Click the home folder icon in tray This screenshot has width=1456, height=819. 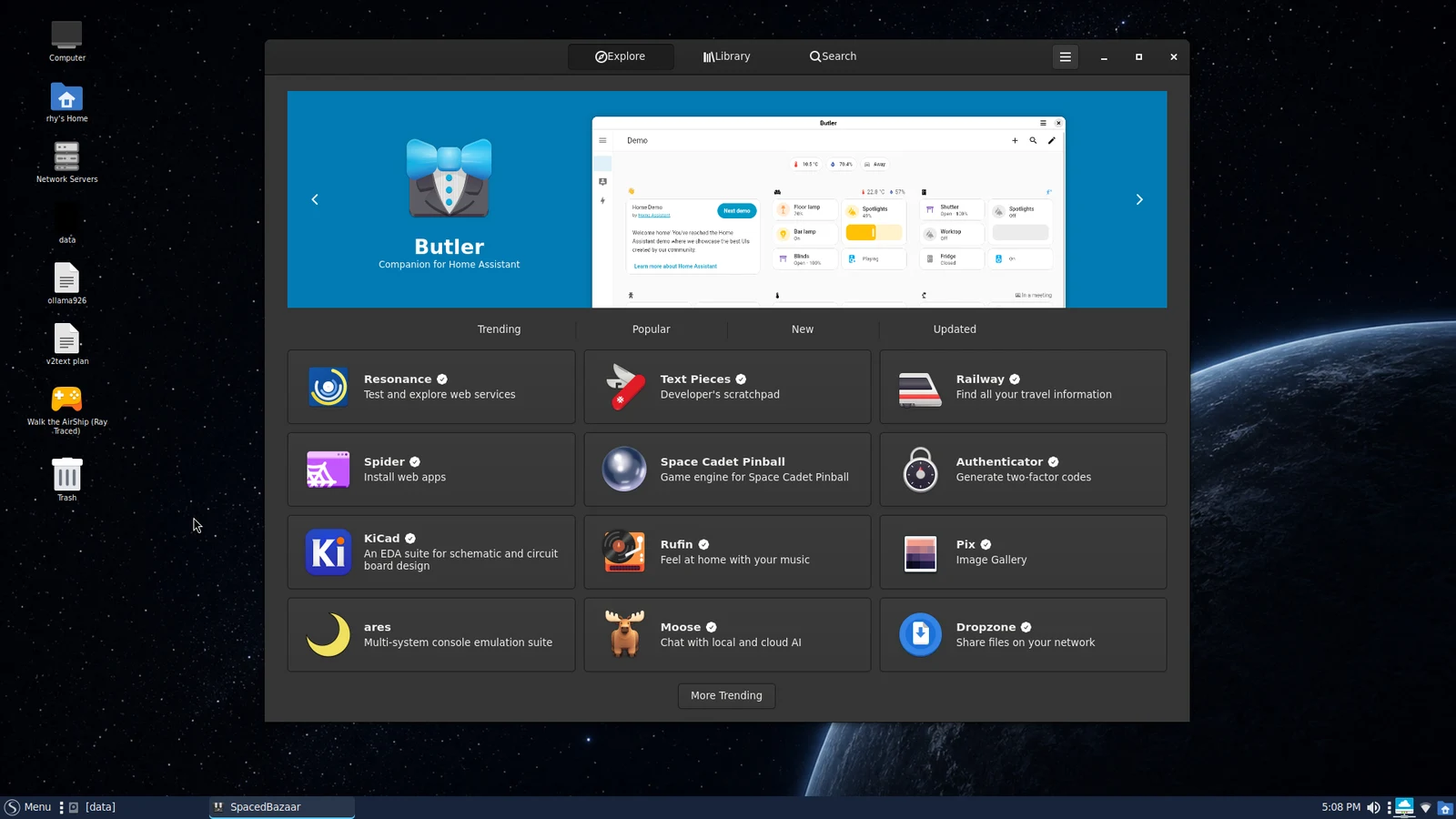pos(1445,807)
